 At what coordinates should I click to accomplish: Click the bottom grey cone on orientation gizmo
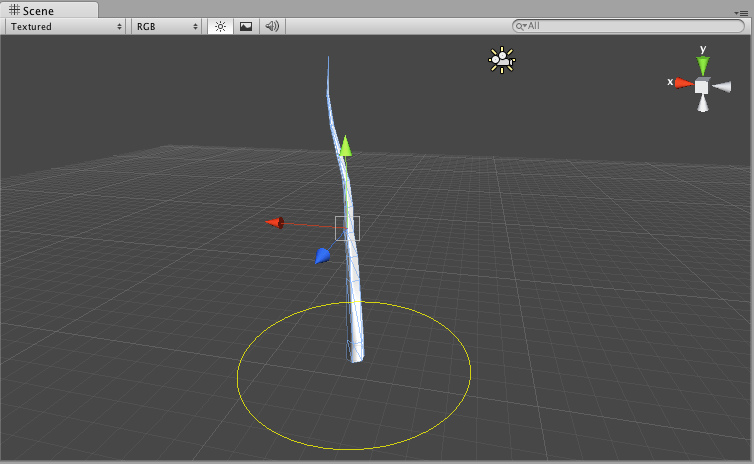click(x=703, y=103)
